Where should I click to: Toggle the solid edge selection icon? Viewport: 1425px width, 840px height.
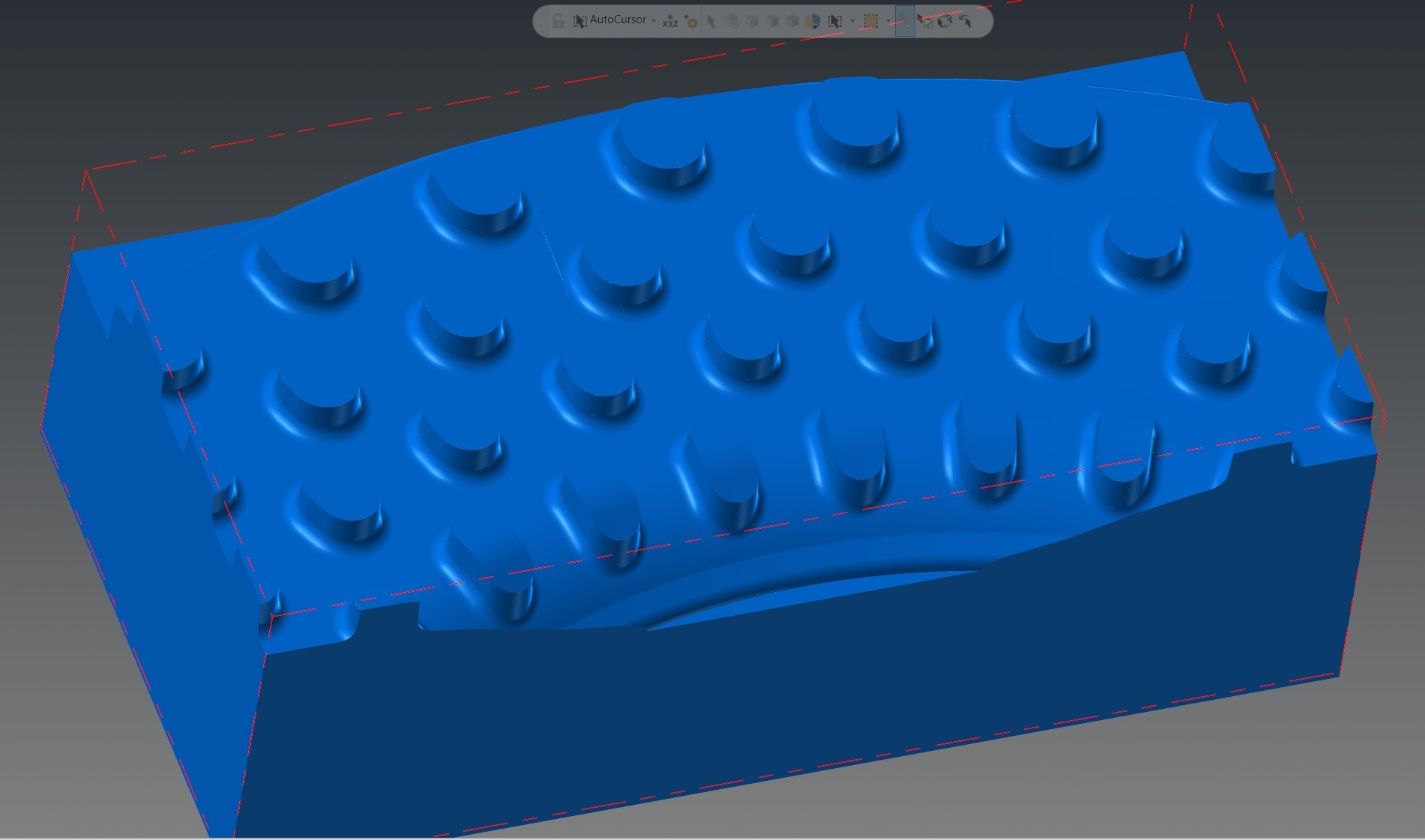coord(752,22)
